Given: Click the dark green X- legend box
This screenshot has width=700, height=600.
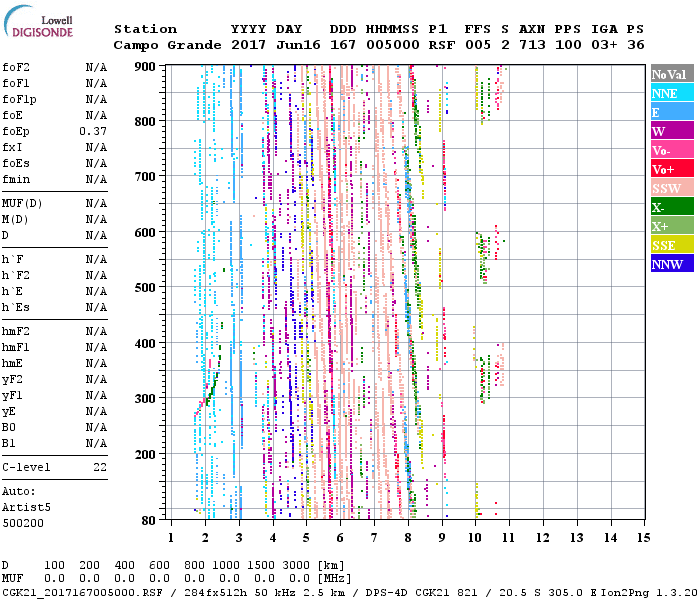Looking at the screenshot, I should click(671, 207).
